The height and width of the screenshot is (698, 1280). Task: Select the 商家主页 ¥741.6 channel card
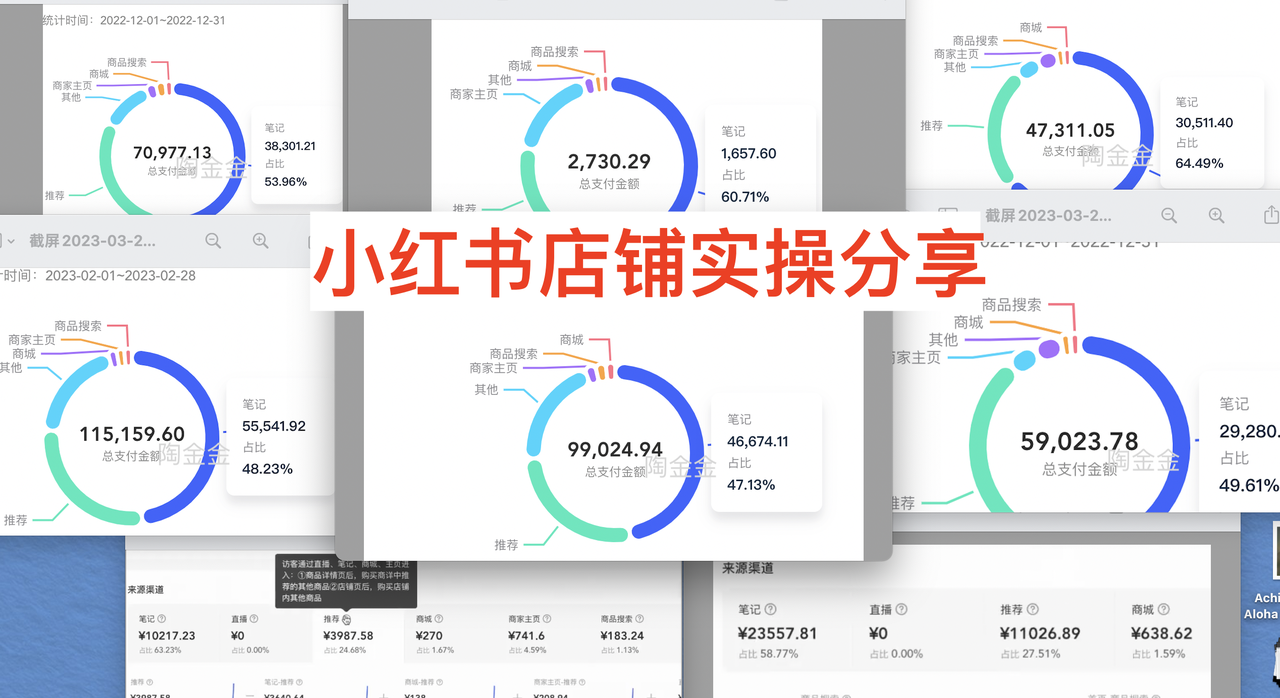(x=544, y=634)
